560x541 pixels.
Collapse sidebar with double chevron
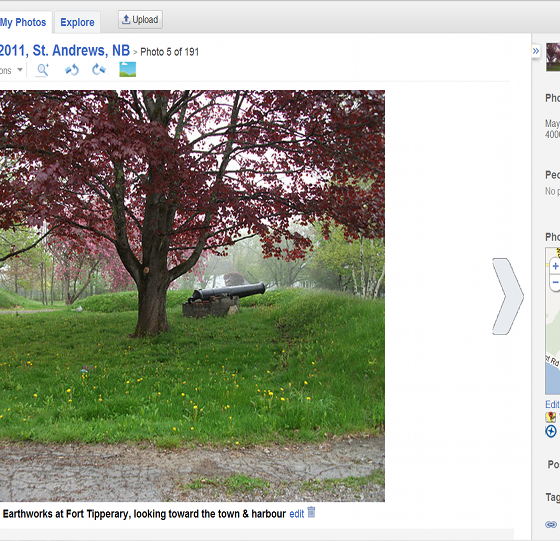(x=535, y=51)
